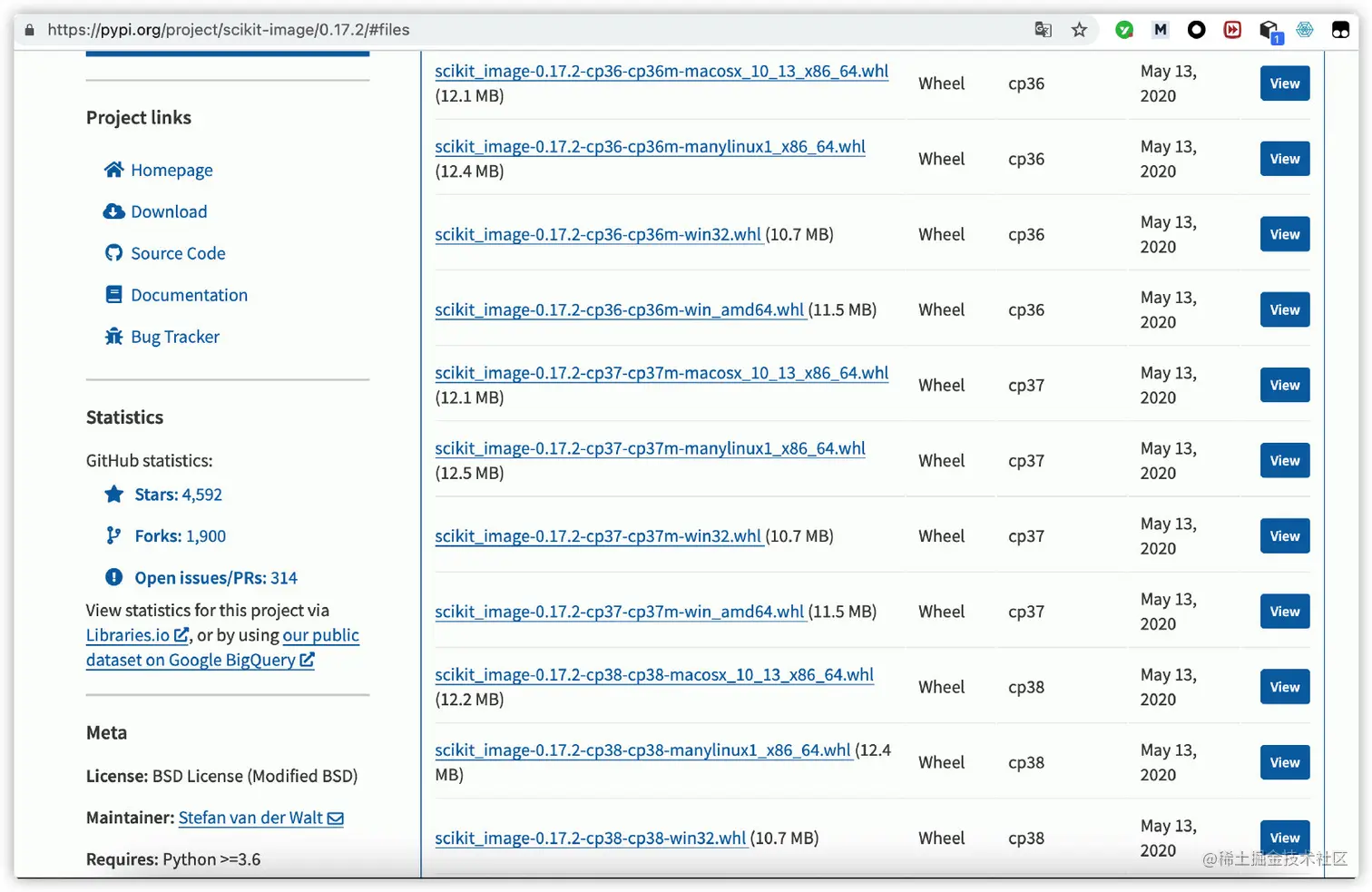
Task: Open the Source Code project link
Action: tap(178, 253)
